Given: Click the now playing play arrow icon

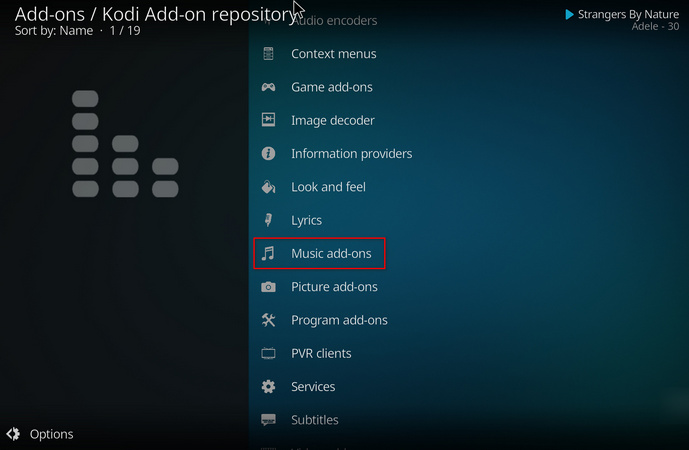Looking at the screenshot, I should 569,15.
